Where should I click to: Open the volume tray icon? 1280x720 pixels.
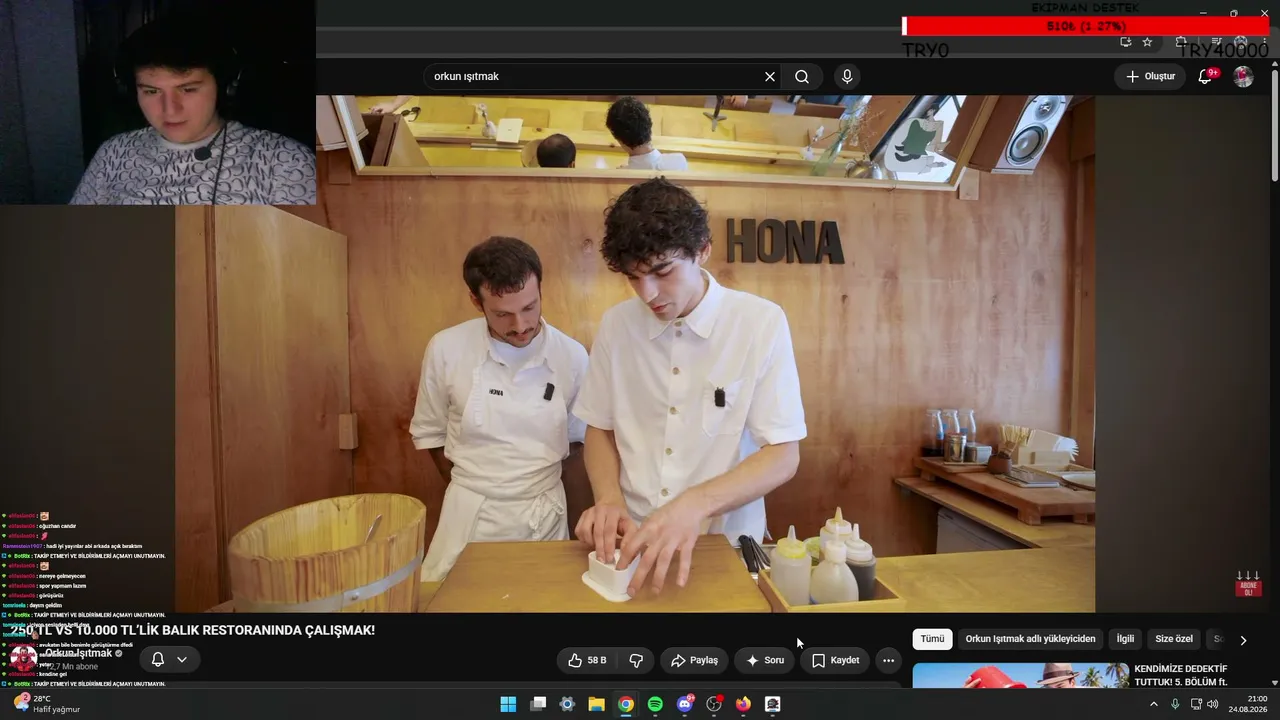point(1213,704)
